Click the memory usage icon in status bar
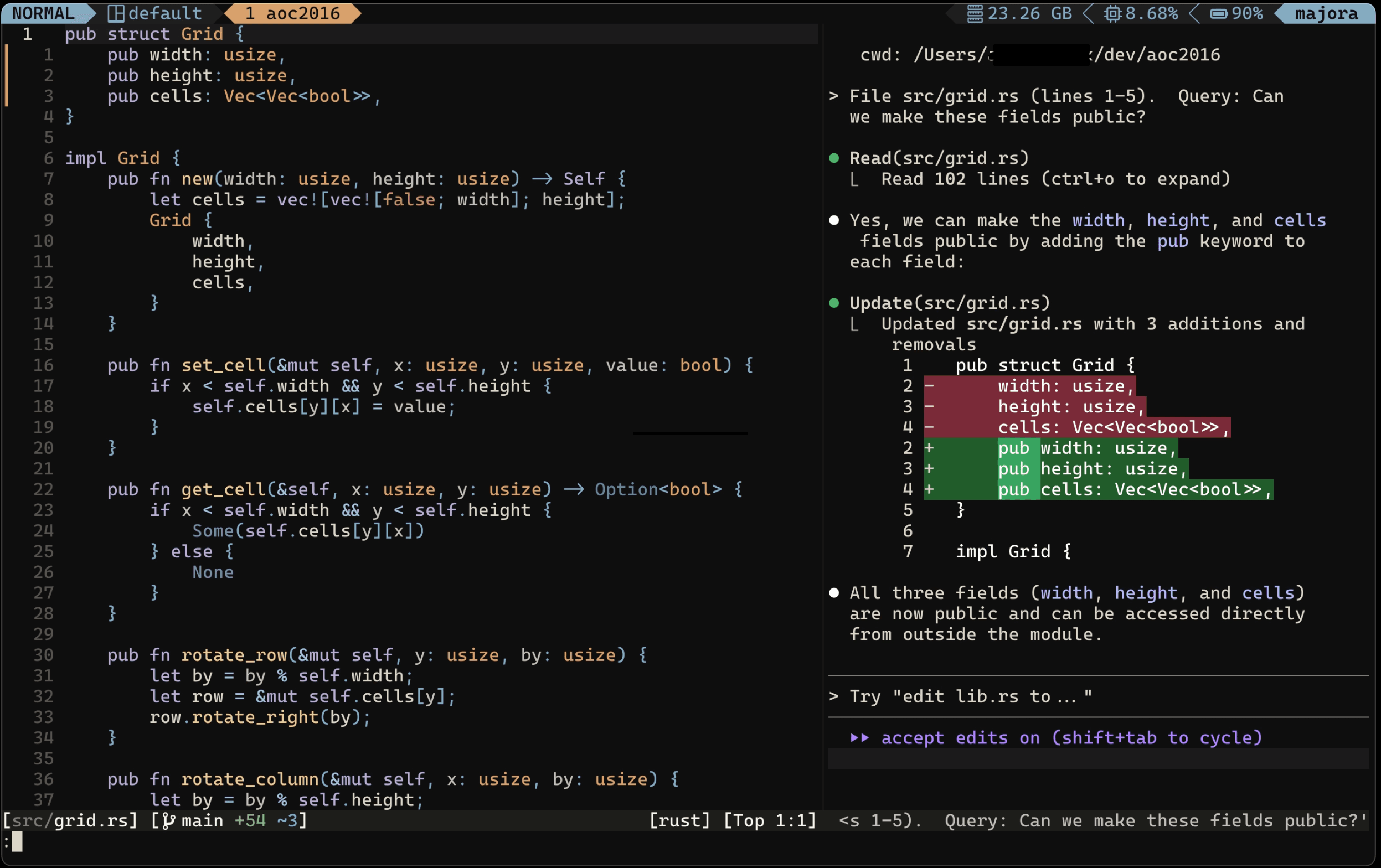The image size is (1381, 868). pos(975,13)
